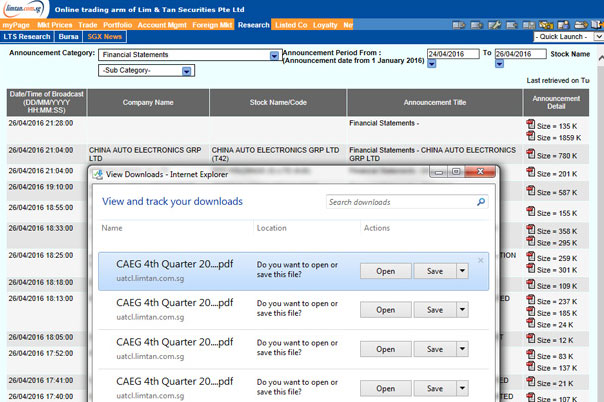Open PDF icon sized 109 K
Viewport: 604px width, 402px height.
[531, 285]
